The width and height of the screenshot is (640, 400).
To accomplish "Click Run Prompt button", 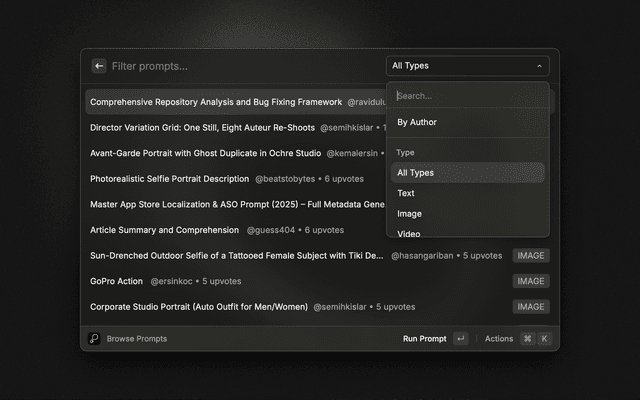I will pos(424,339).
